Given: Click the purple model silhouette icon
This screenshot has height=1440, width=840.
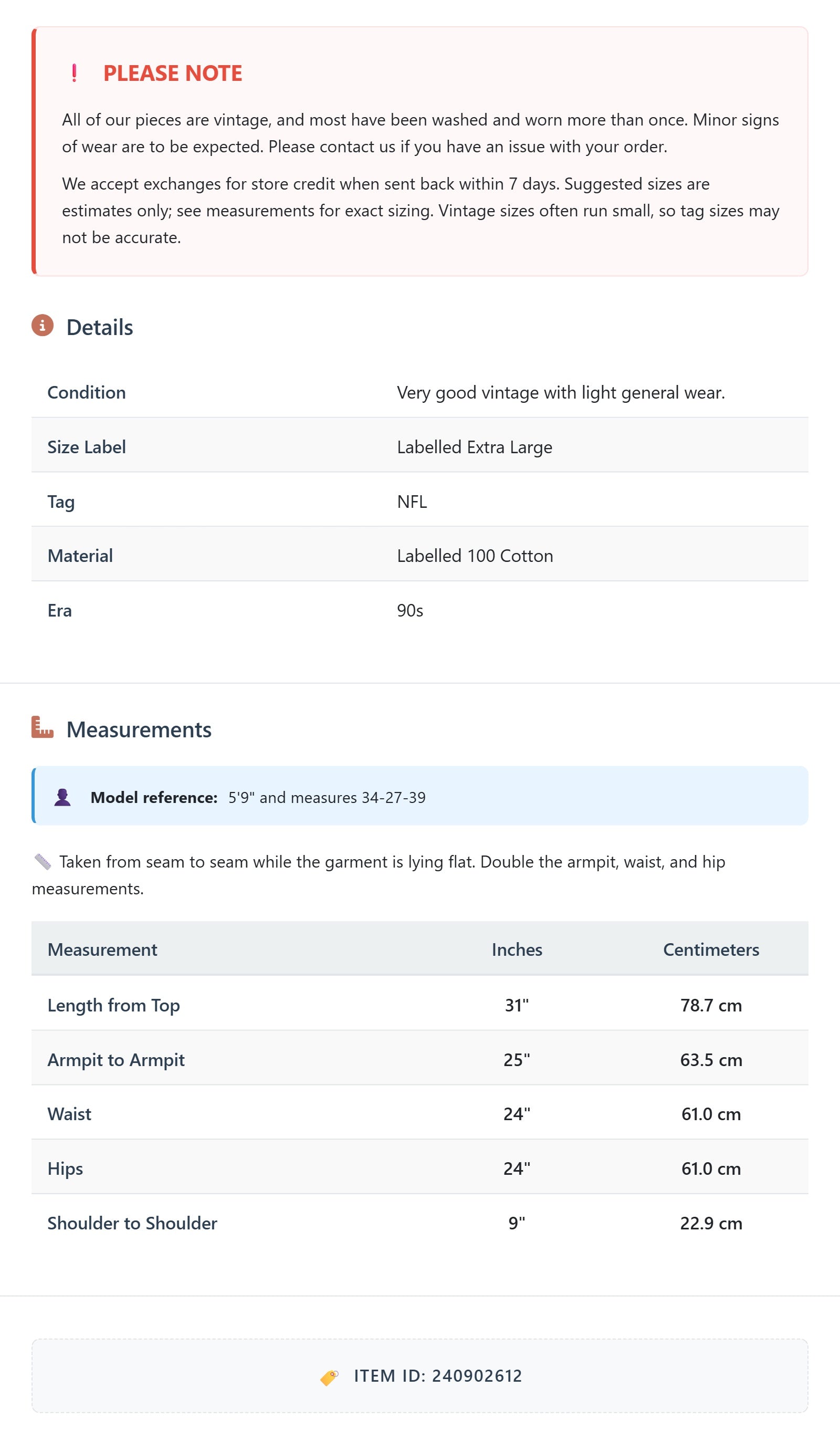Looking at the screenshot, I should click(x=62, y=797).
